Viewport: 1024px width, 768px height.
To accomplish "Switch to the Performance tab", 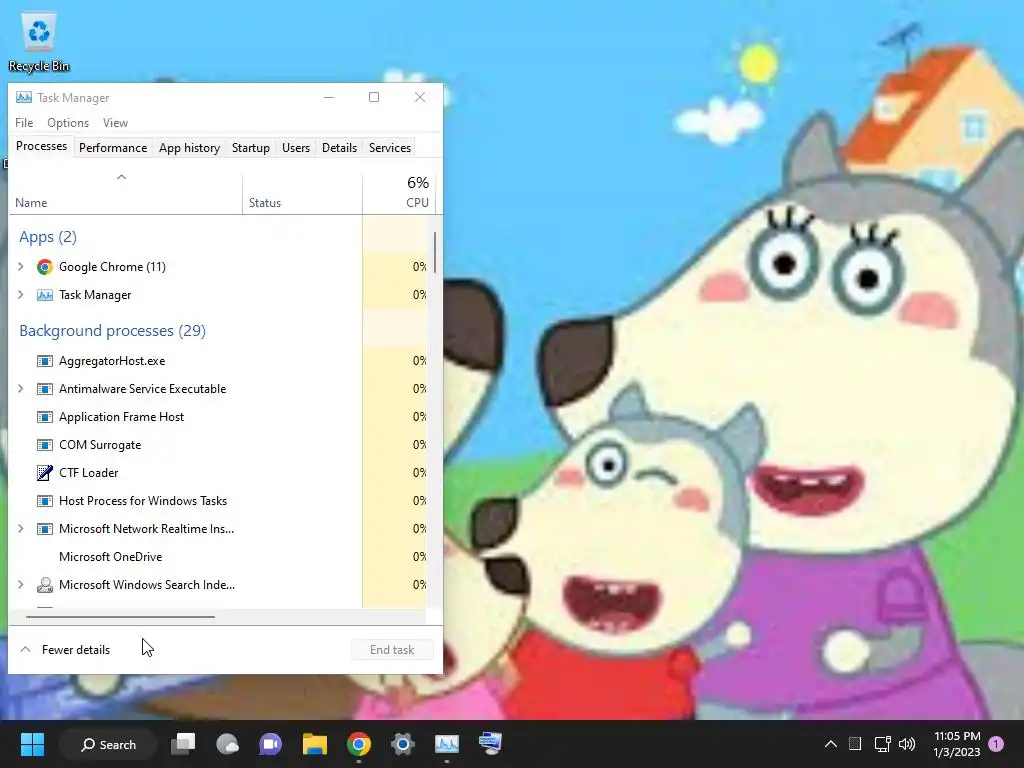I will point(113,148).
